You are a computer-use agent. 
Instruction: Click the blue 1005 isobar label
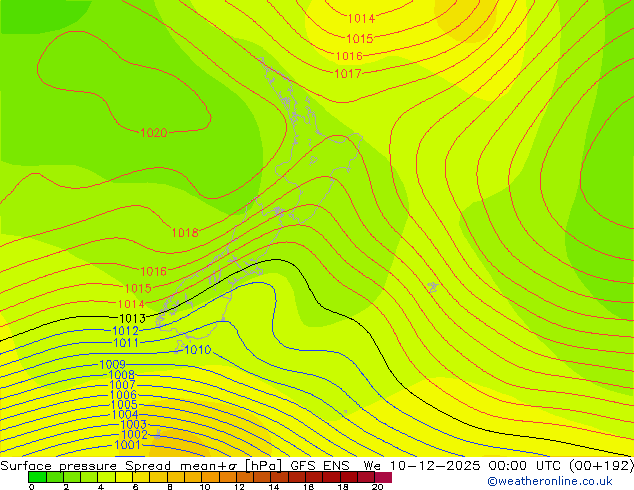(x=124, y=405)
